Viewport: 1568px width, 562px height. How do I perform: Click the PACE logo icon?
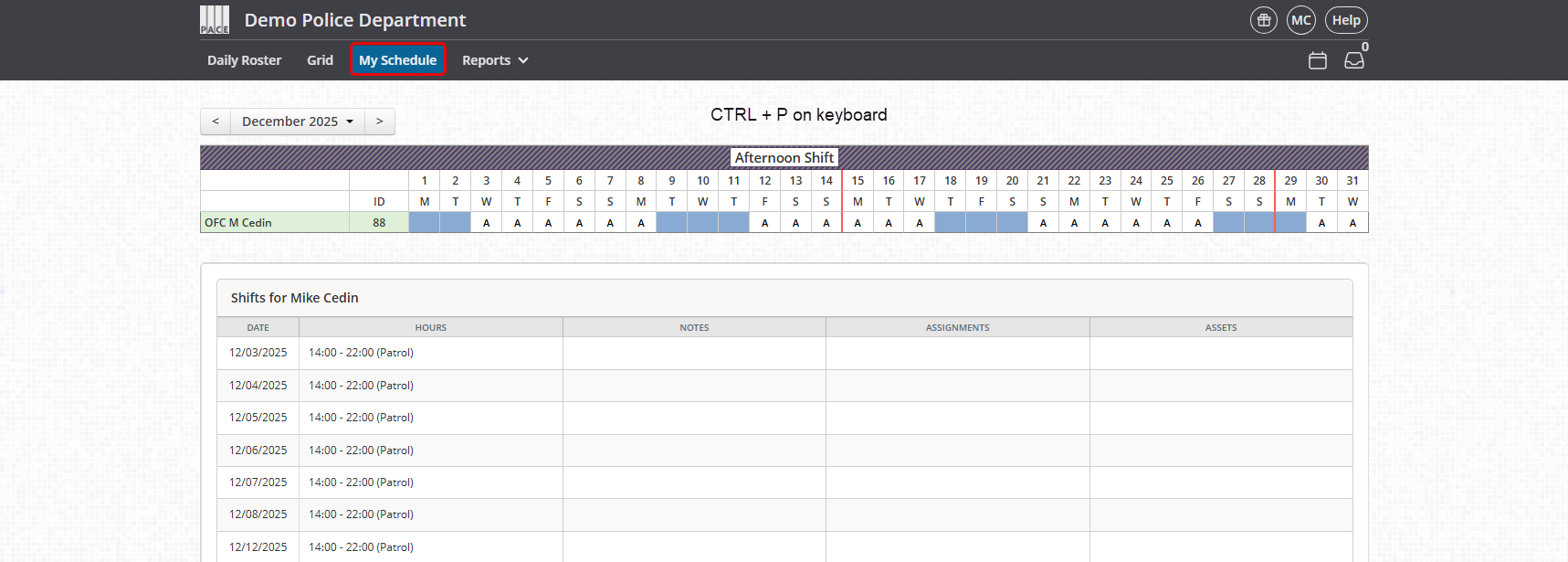click(x=215, y=20)
